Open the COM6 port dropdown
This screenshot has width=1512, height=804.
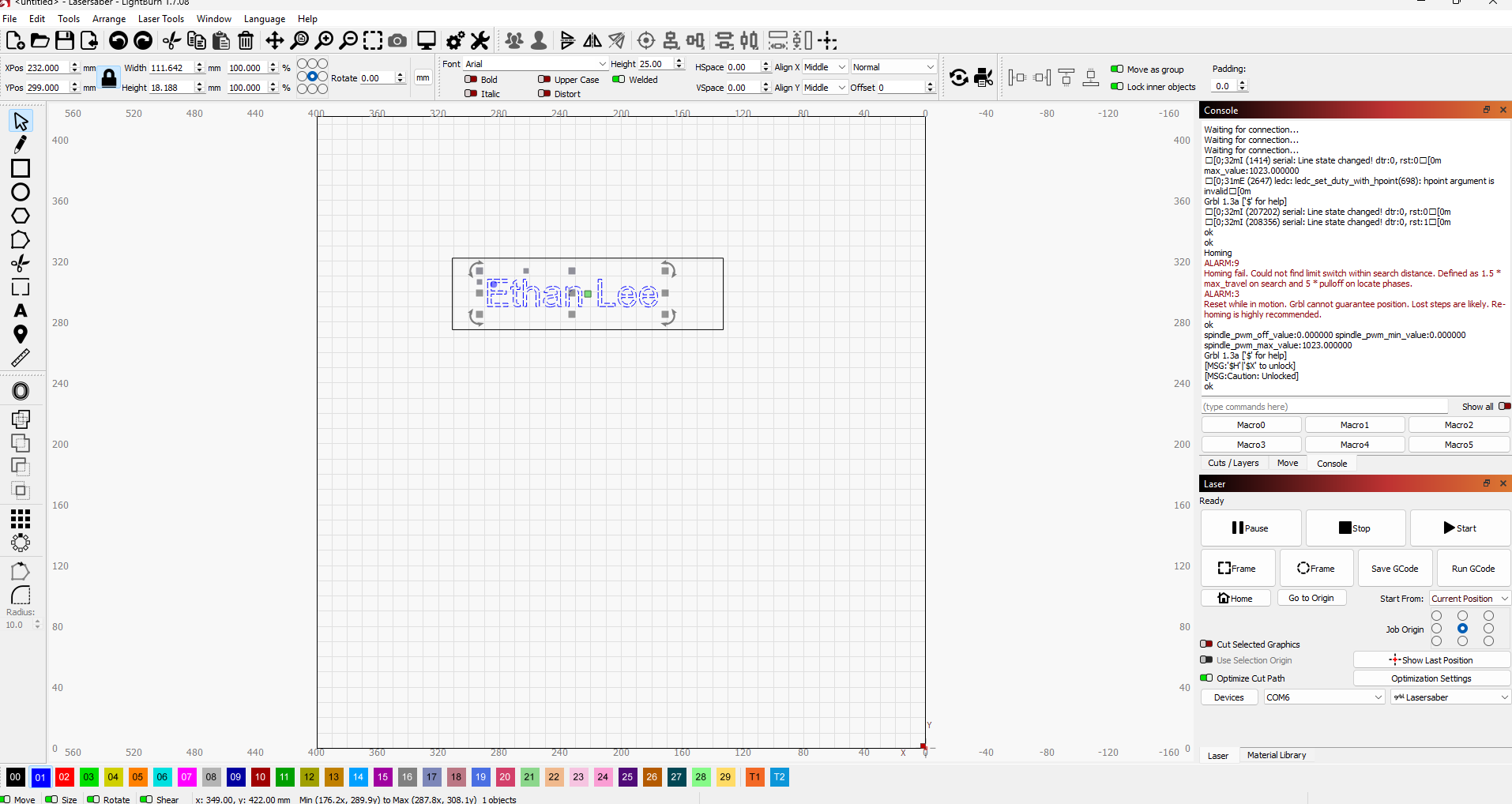point(1323,697)
